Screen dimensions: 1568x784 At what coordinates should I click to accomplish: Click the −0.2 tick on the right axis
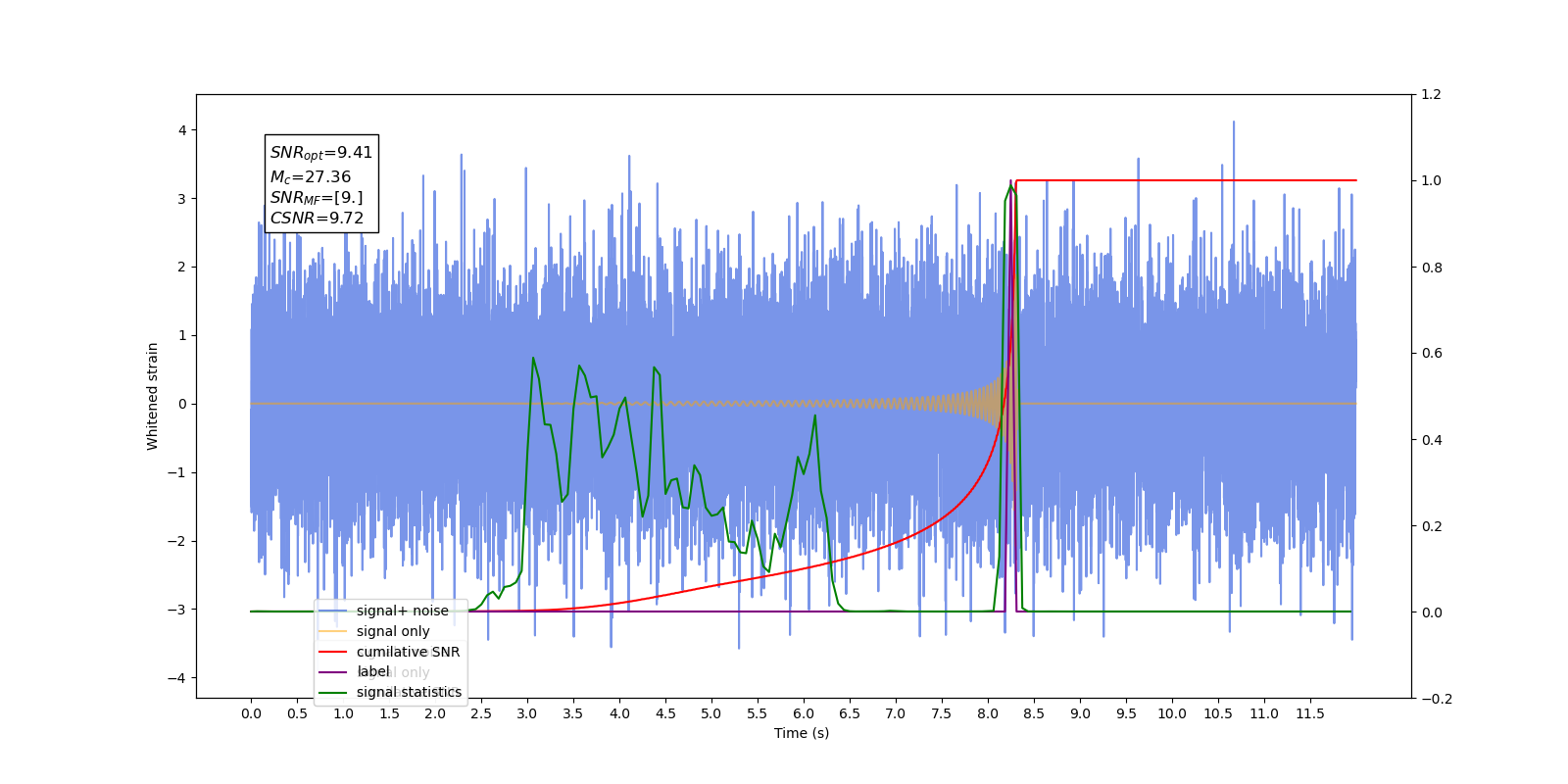tap(1437, 699)
